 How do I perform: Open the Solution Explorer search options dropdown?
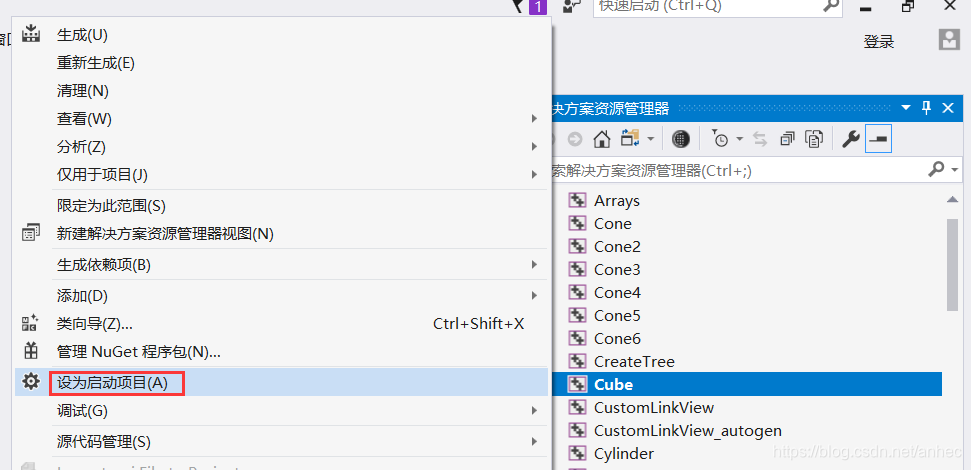coord(956,169)
